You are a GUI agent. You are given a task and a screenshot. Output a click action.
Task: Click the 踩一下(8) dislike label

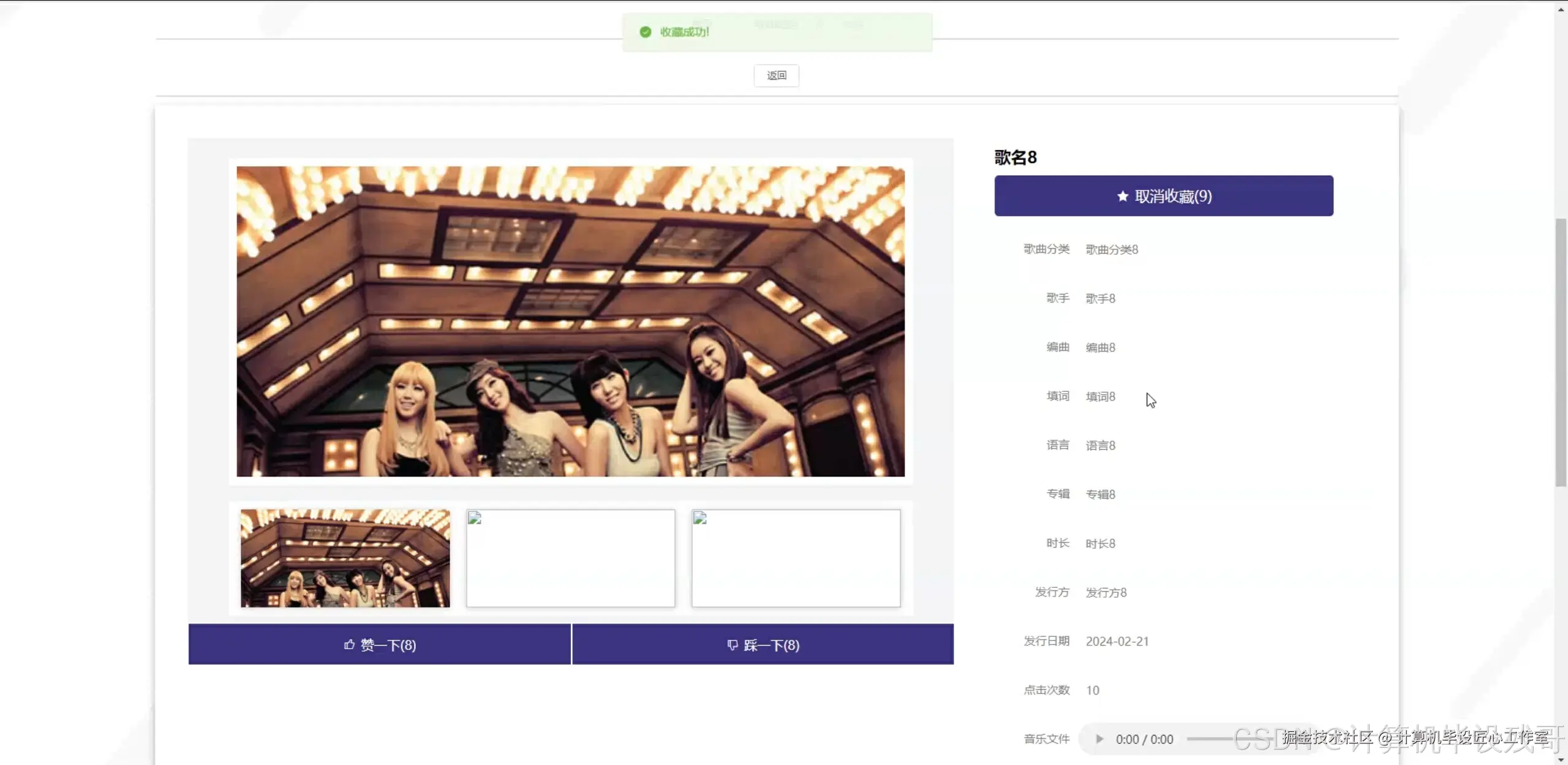[x=771, y=645]
